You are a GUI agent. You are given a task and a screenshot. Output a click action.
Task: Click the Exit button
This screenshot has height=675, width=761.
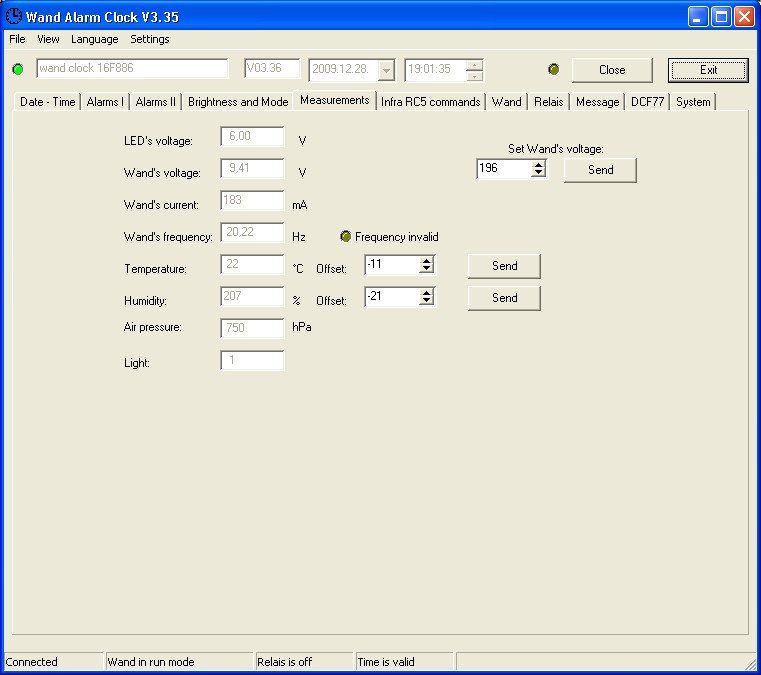(x=708, y=70)
